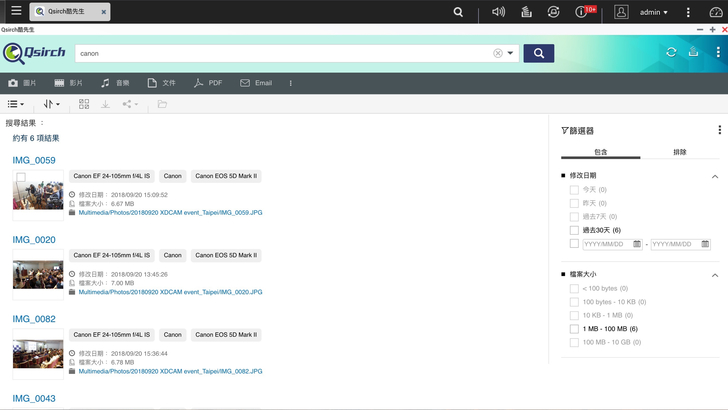Click the blue search magnifier button

[x=538, y=53]
